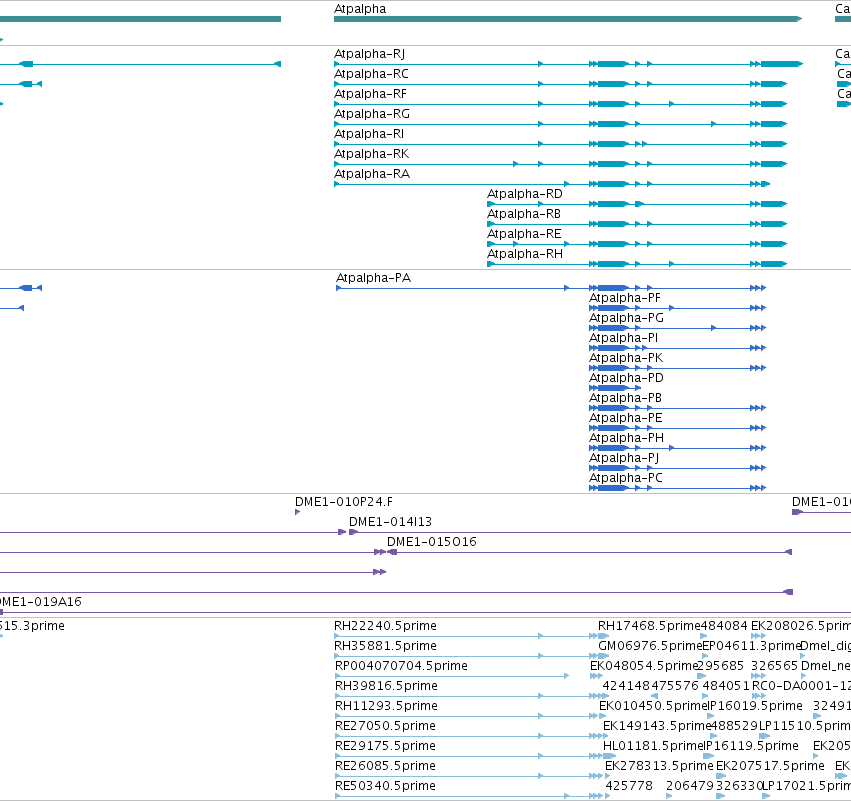Select EST label RE50340.5prime
Viewport: 851px width, 801px height.
coord(385,786)
